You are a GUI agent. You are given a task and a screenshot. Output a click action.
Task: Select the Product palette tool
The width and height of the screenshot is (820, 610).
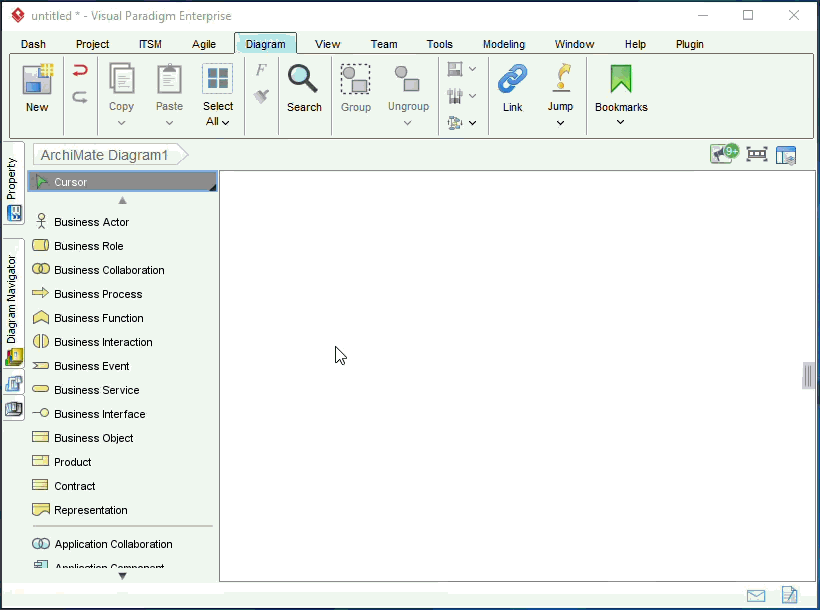point(122,462)
